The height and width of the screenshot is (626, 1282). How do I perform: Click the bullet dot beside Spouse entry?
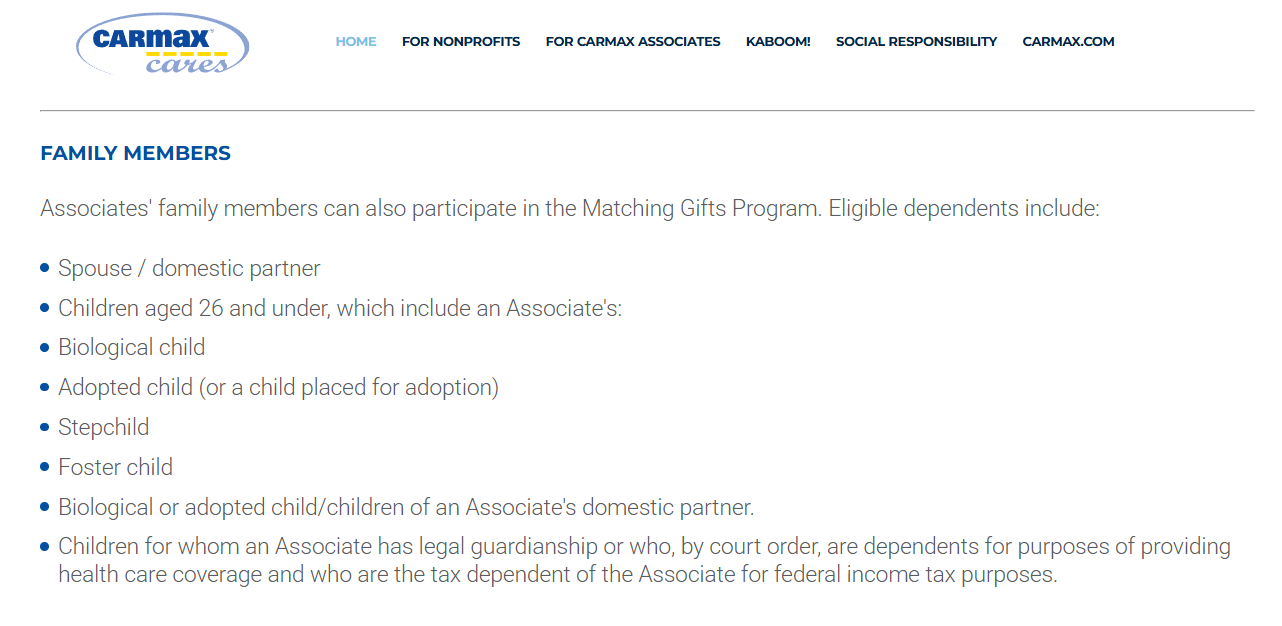pyautogui.click(x=45, y=268)
